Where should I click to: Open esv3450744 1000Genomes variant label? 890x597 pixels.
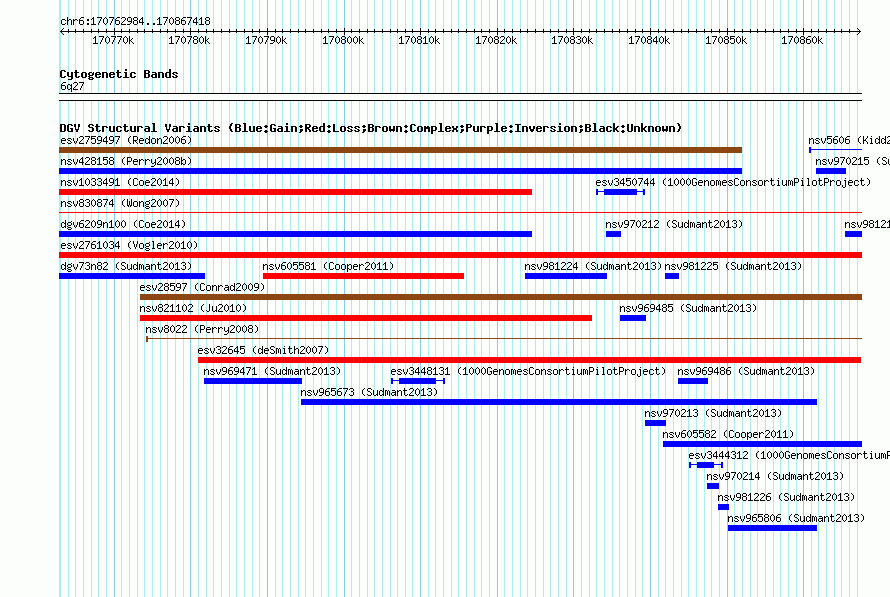point(733,182)
